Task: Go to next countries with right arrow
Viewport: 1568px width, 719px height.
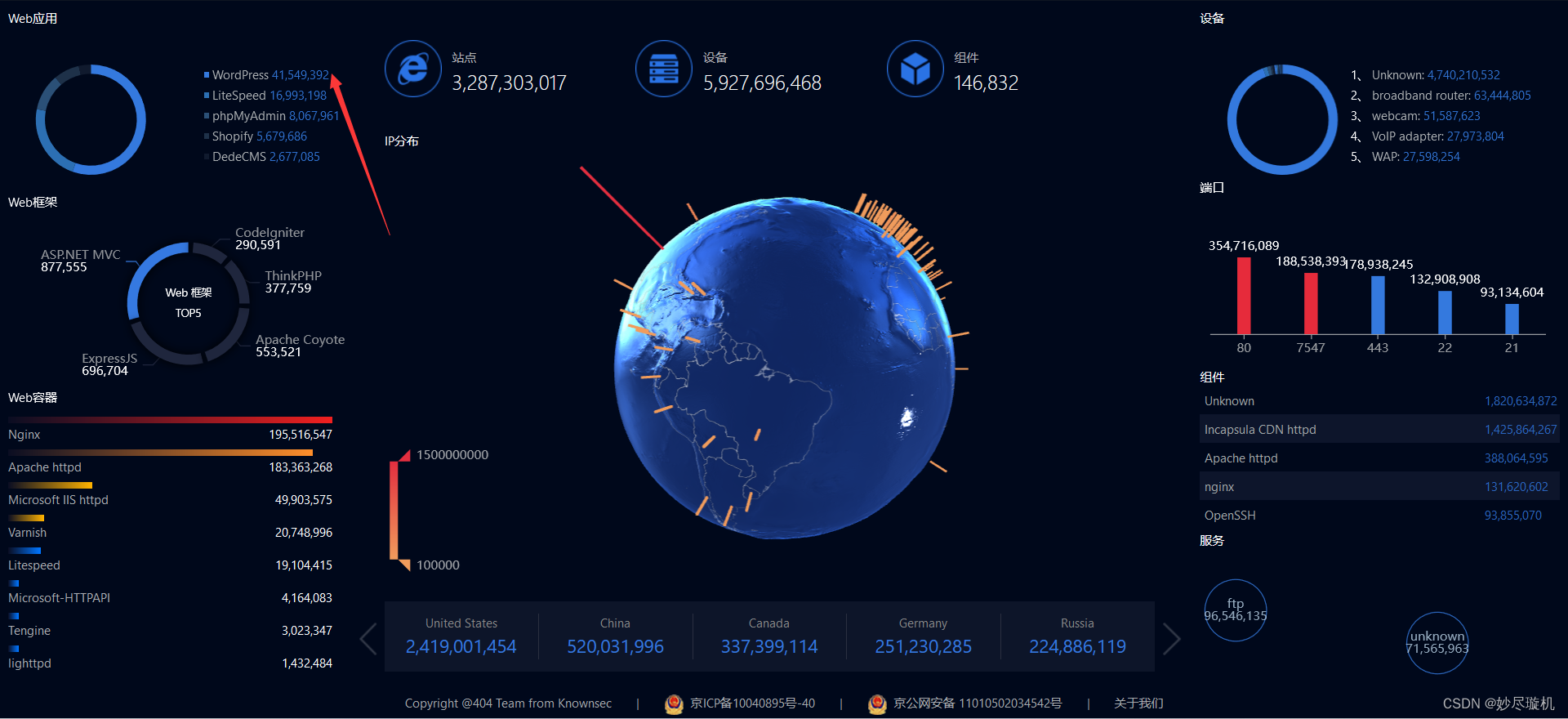Action: click(1172, 639)
